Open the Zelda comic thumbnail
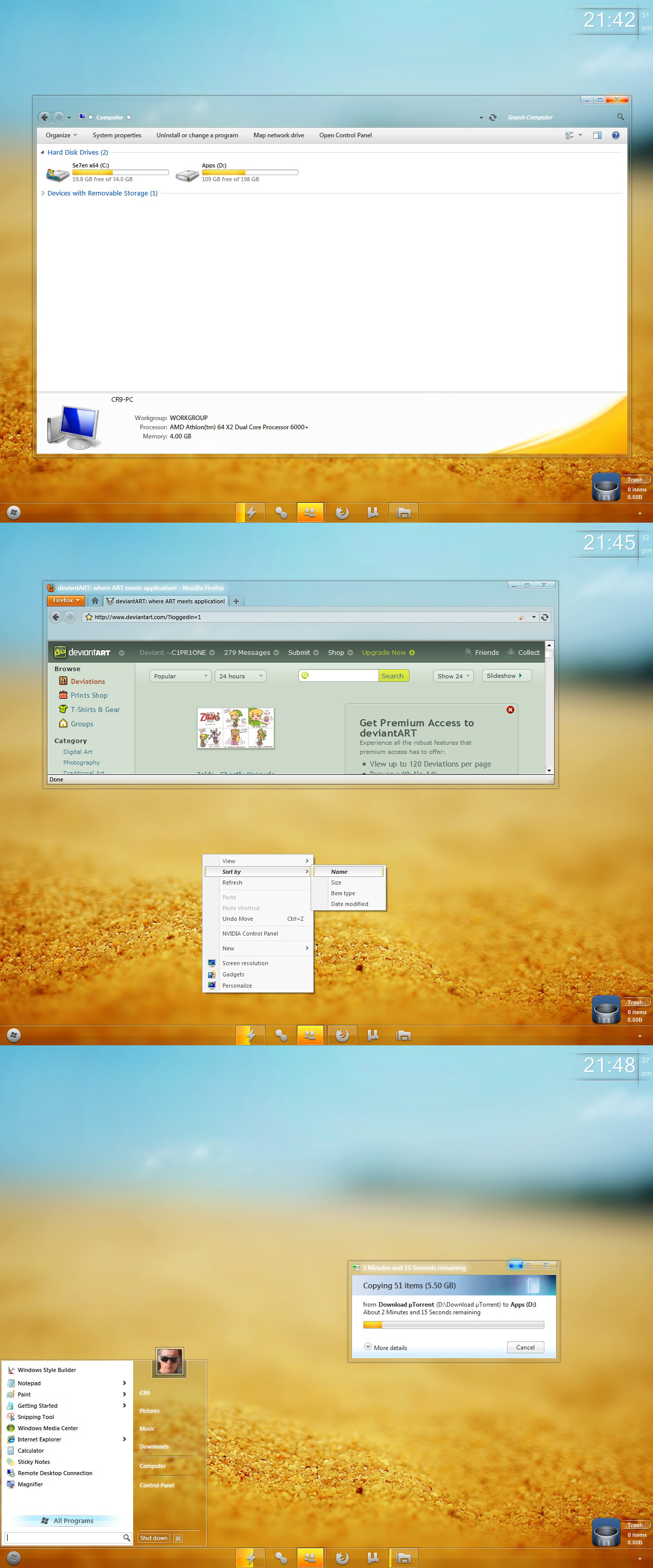Image resolution: width=653 pixels, height=1568 pixels. (236, 728)
